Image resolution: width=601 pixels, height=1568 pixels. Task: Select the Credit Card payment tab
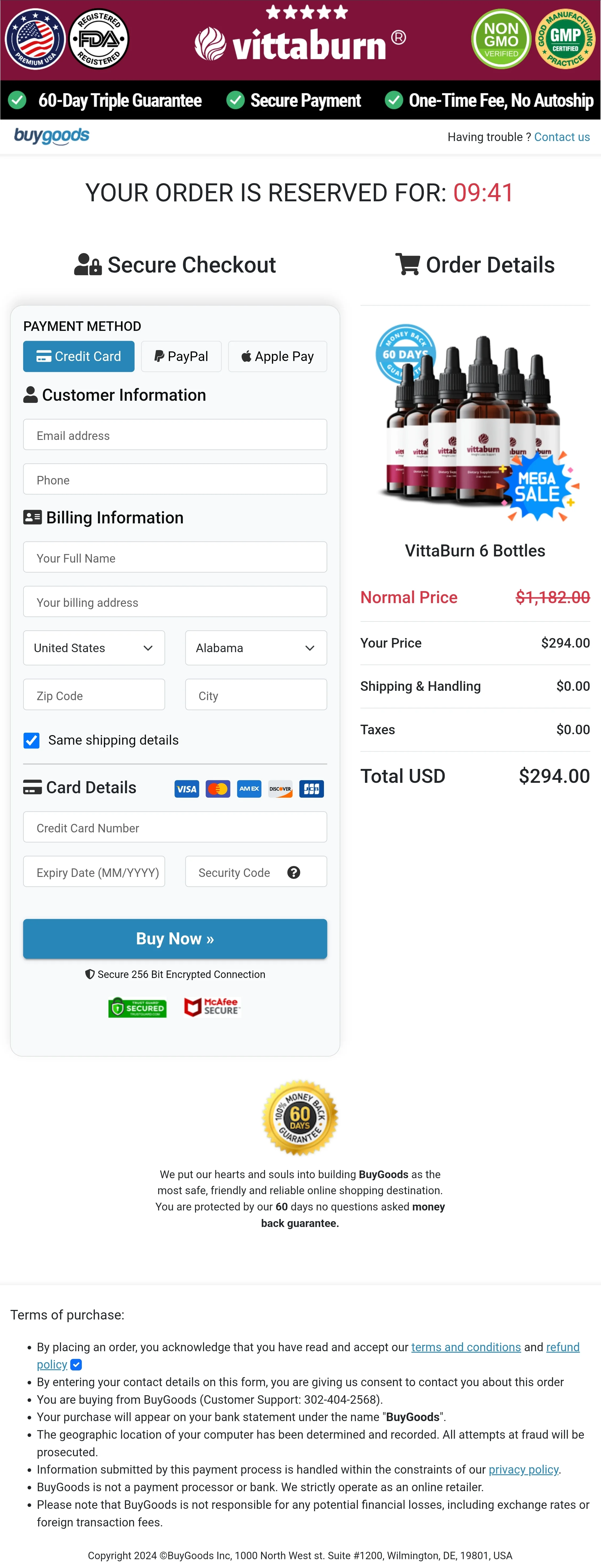(x=79, y=356)
